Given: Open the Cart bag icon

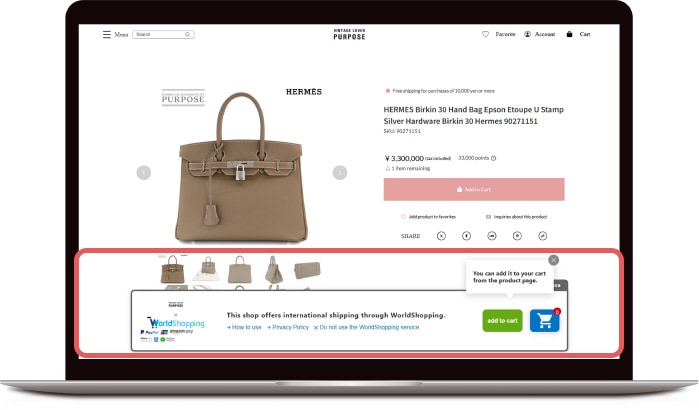Looking at the screenshot, I should pos(569,34).
